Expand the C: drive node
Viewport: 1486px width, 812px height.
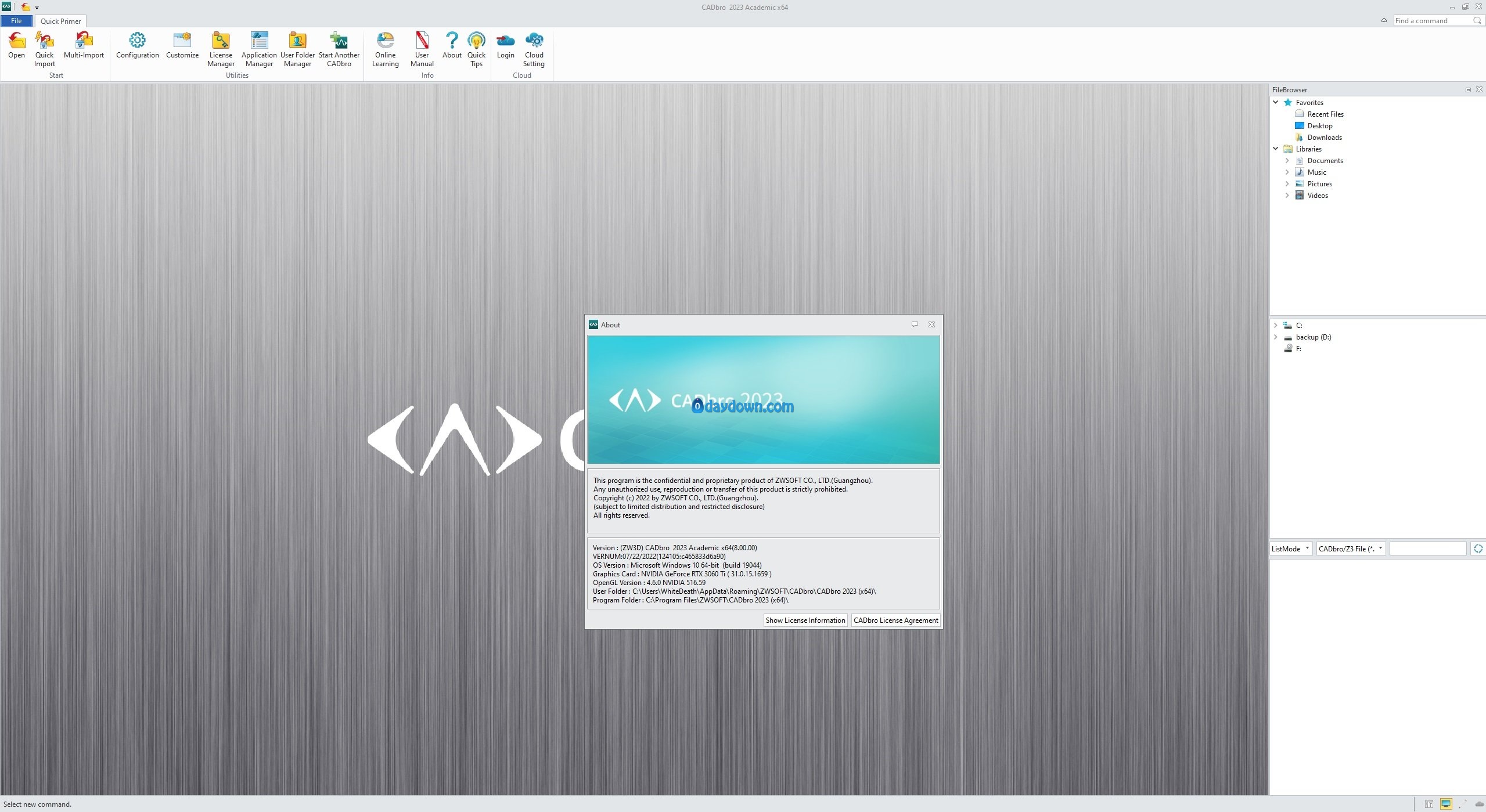[1275, 325]
